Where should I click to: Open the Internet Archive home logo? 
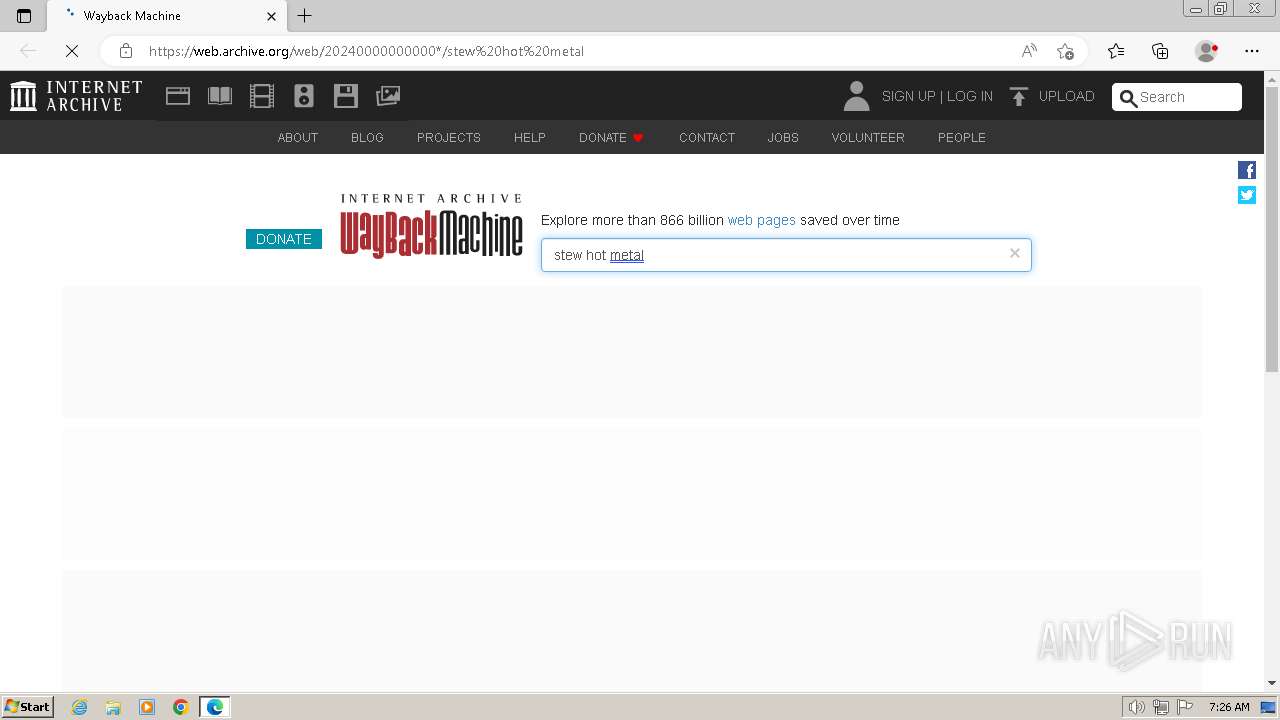[x=76, y=96]
